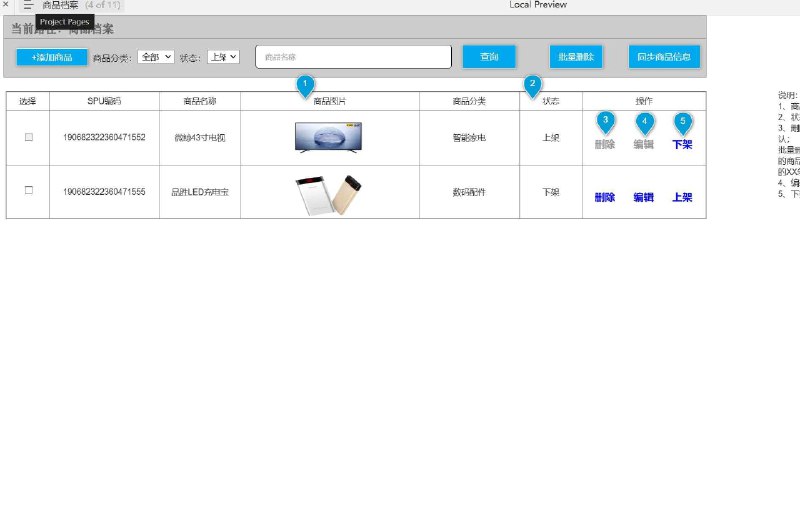Image resolution: width=800 pixels, height=526 pixels.
Task: Click the 数码配件 category cell
Action: click(469, 192)
